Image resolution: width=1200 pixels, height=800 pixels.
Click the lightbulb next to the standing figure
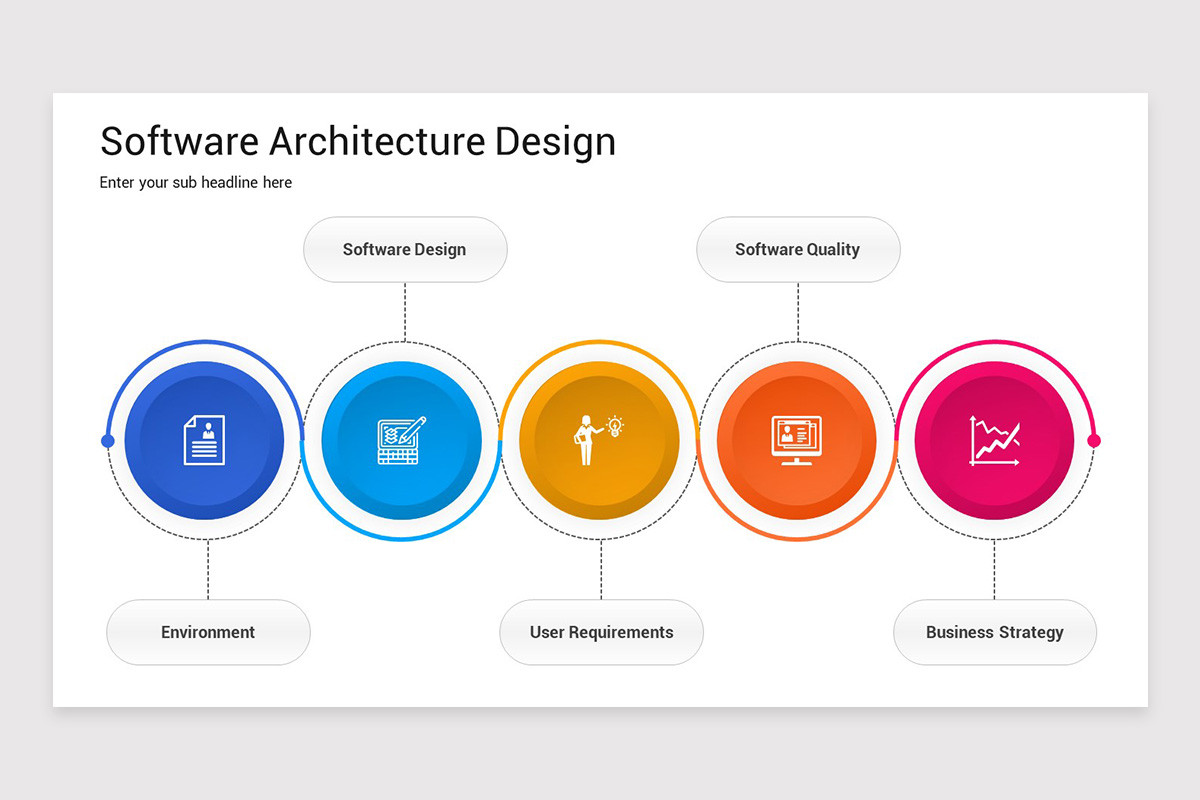(x=614, y=424)
